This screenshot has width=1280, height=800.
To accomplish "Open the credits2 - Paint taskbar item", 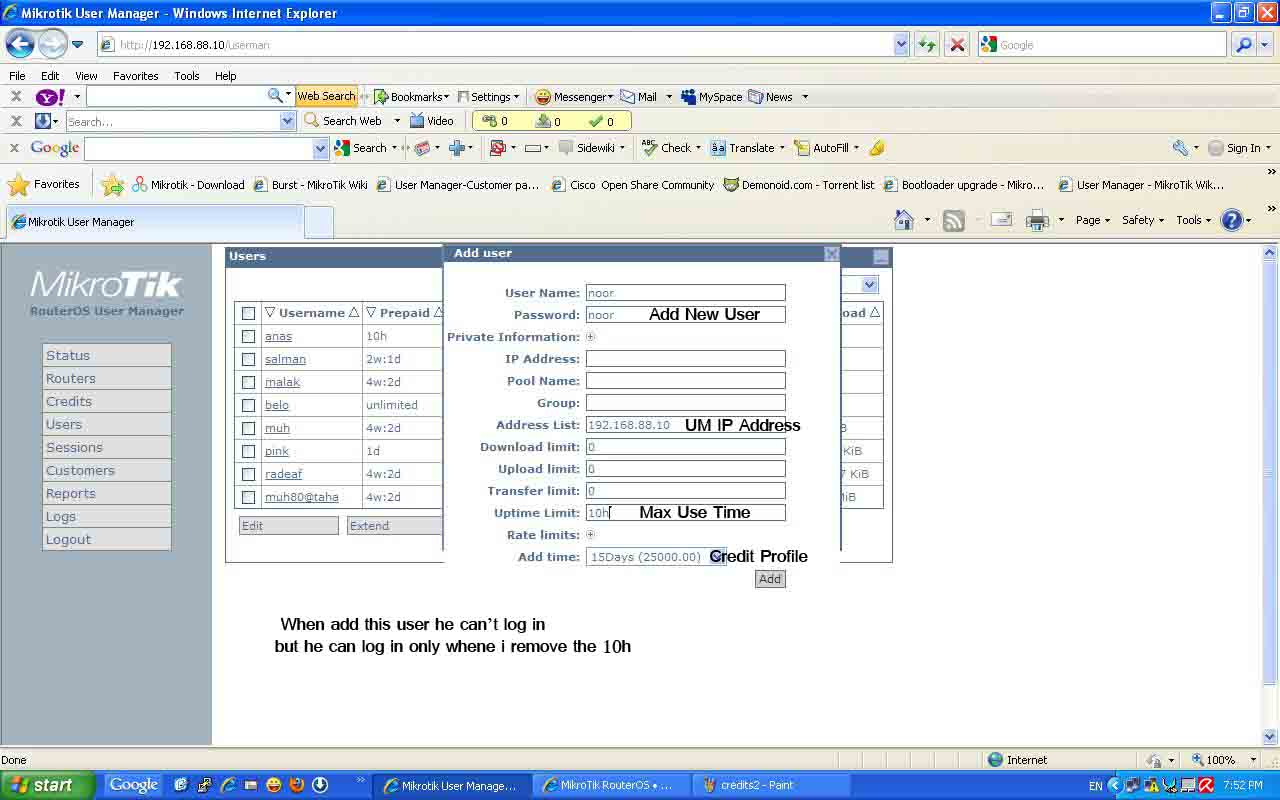I will coord(770,785).
